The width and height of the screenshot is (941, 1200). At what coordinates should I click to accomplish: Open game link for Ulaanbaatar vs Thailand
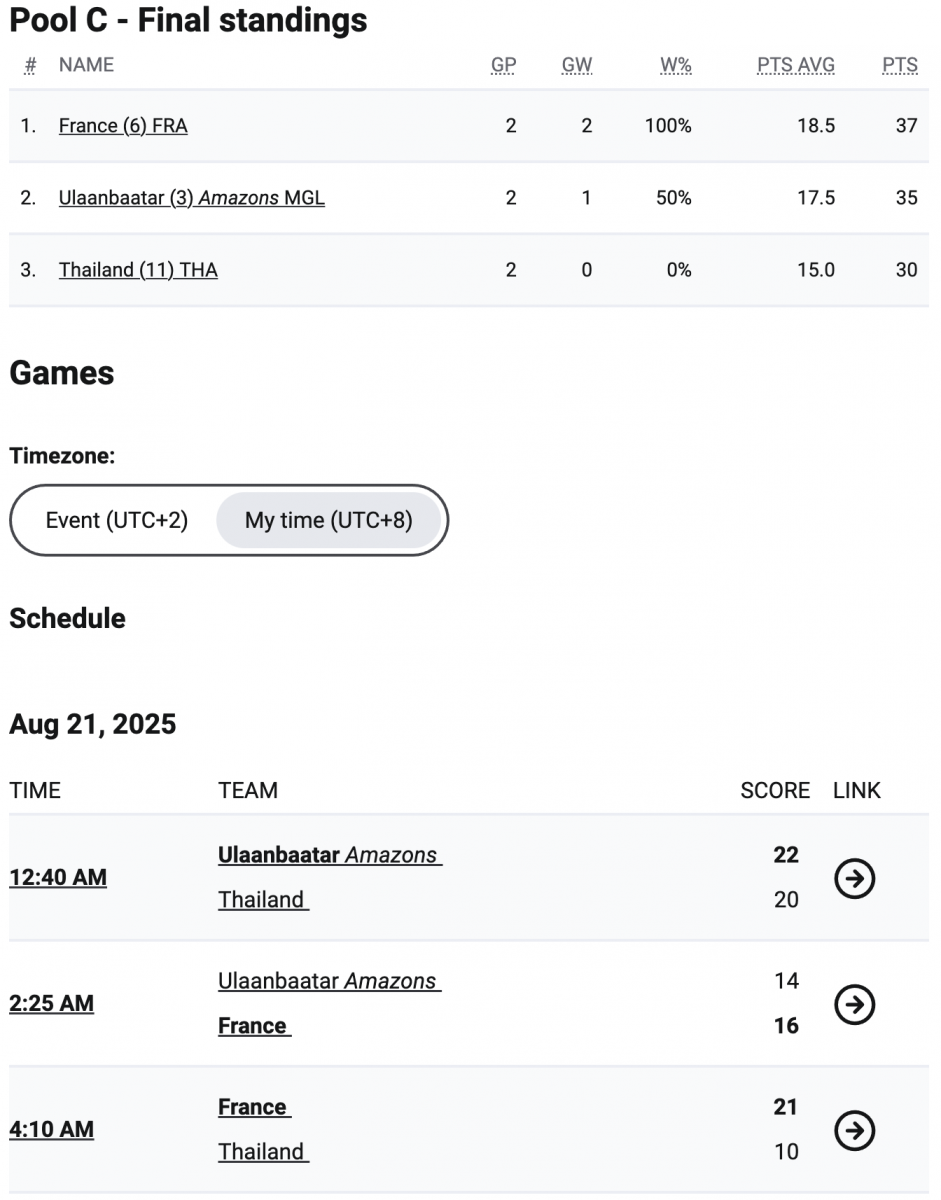854,878
